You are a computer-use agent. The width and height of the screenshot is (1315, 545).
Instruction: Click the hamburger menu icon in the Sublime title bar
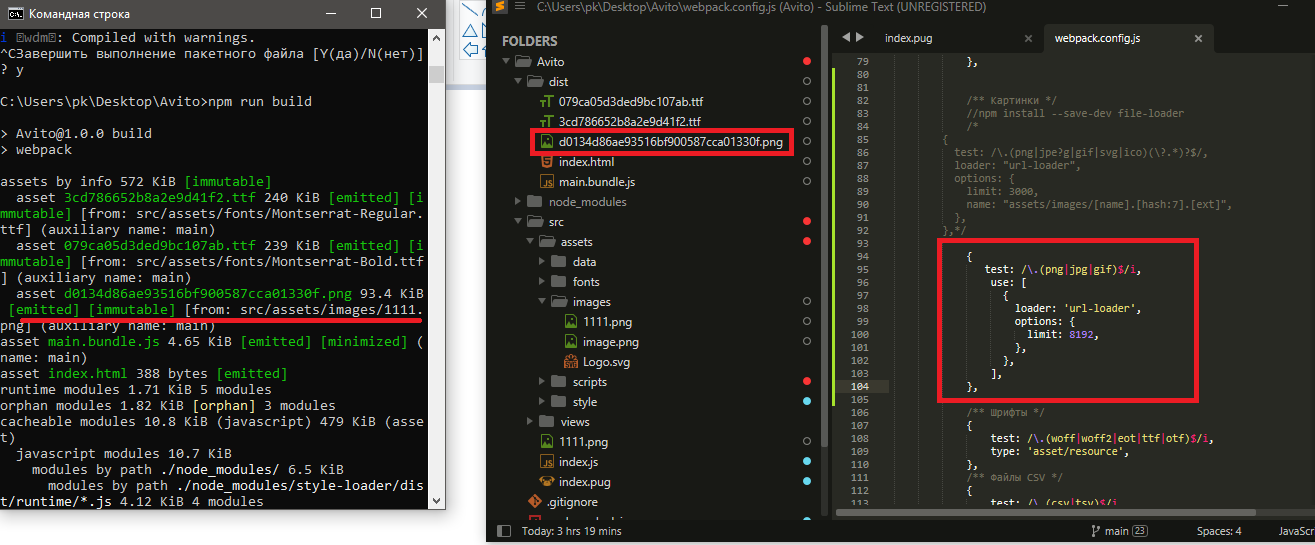[521, 8]
